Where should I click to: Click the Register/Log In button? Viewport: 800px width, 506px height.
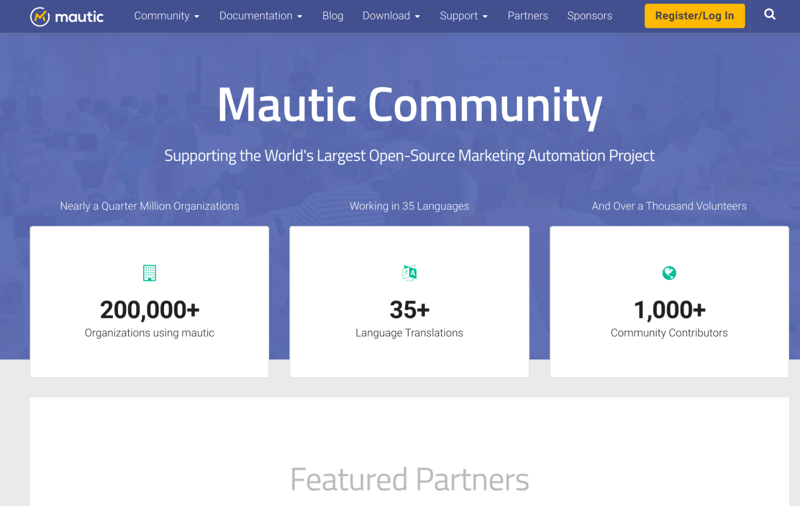tap(694, 16)
